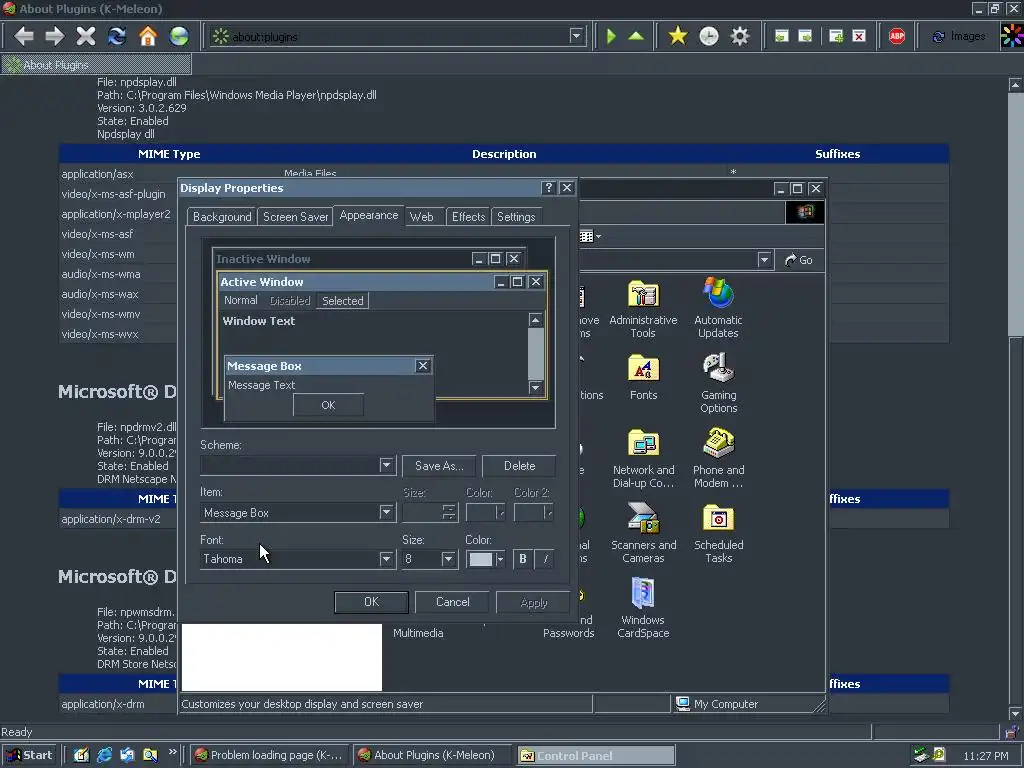Screen dimensions: 1024x768
Task: Switch to the Screen Saver tab
Action: 296,217
